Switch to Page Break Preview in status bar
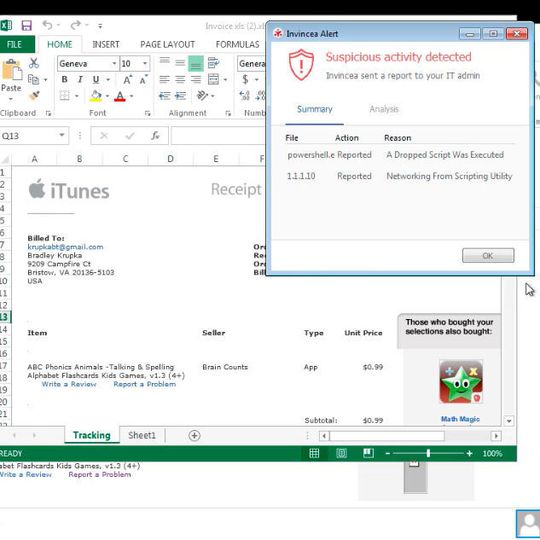Viewport: 540px width, 540px height. pos(368,453)
